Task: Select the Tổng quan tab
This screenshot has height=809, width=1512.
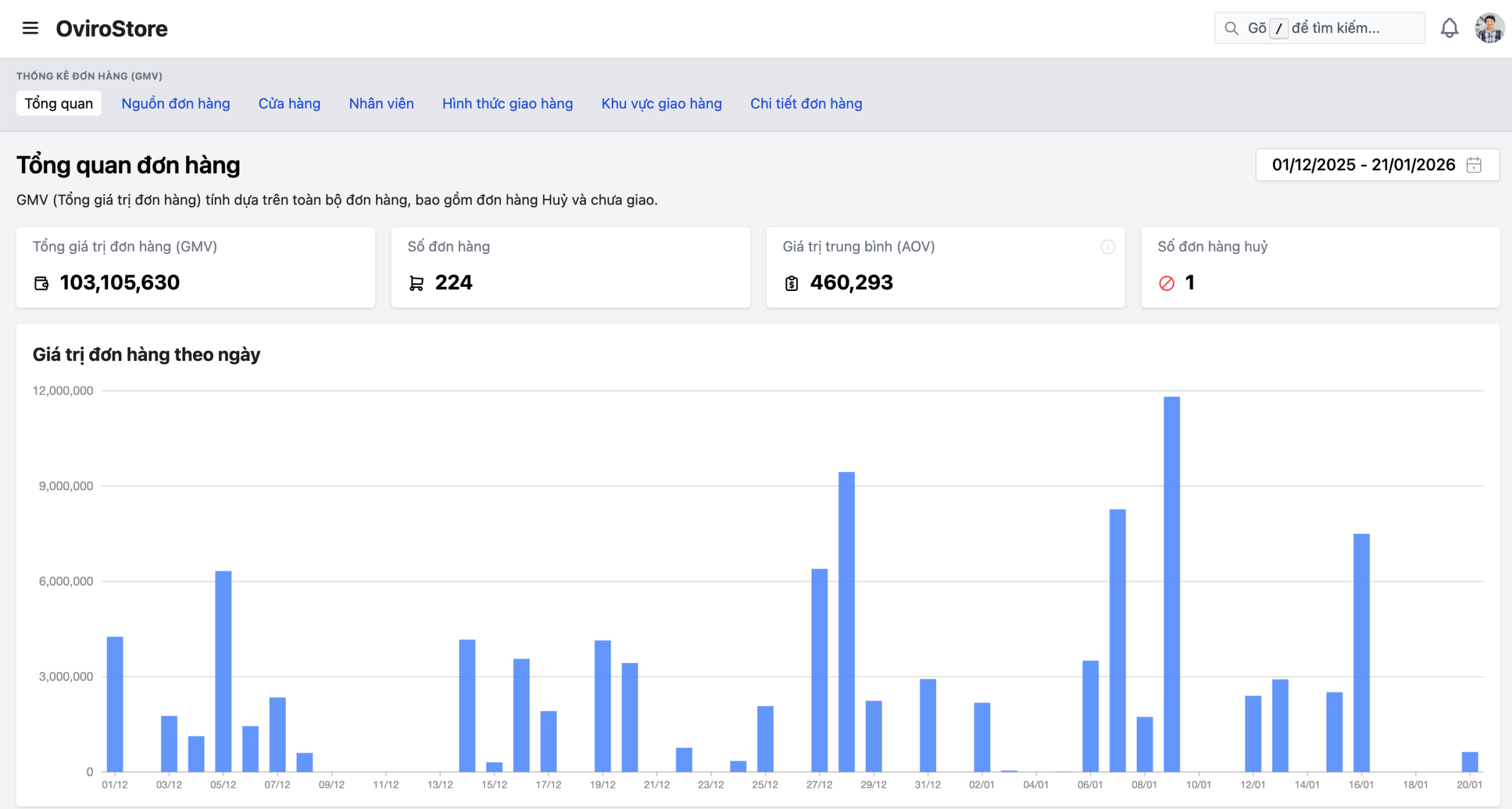Action: pos(58,103)
